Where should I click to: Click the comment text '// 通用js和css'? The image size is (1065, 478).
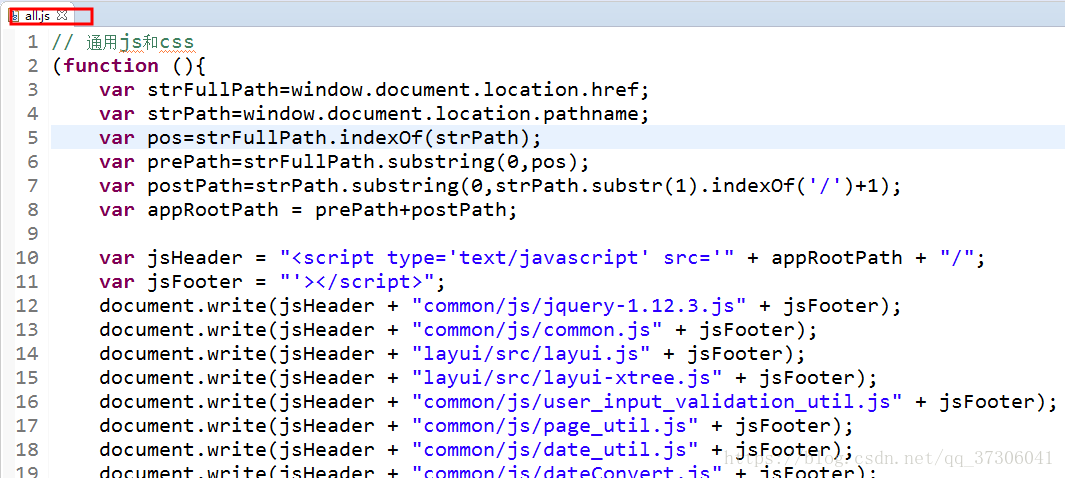click(x=123, y=43)
